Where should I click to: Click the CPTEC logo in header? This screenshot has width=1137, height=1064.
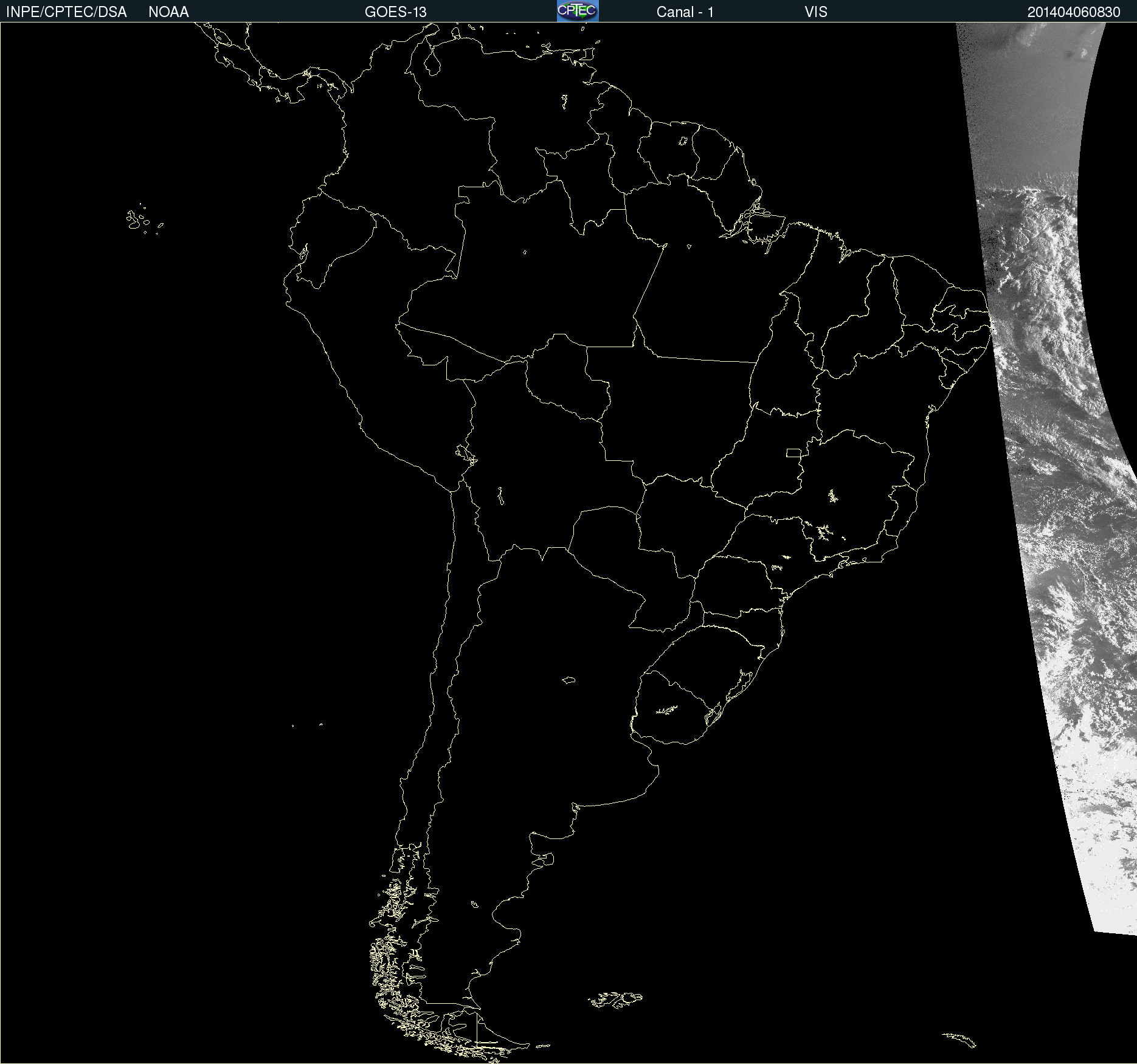click(578, 11)
